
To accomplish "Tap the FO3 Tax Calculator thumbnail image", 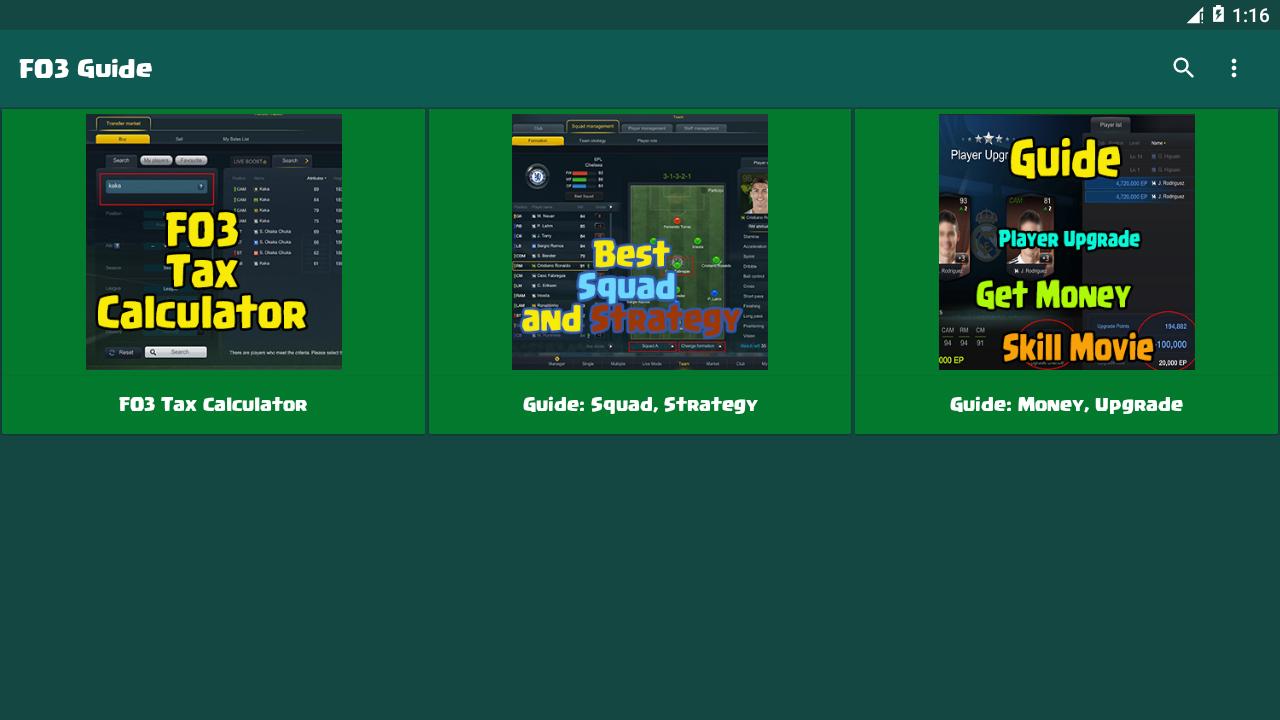I will (x=214, y=242).
